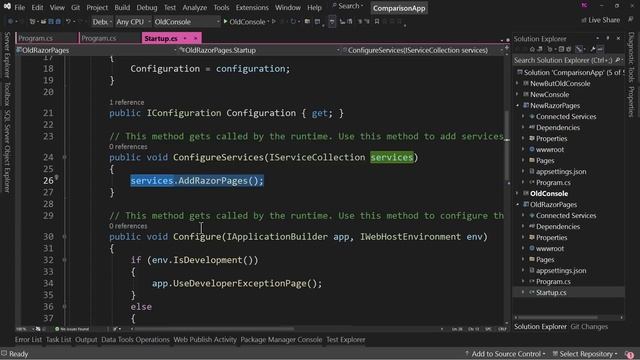
Task: Open the Debug configuration dropdown
Action: pos(102,22)
